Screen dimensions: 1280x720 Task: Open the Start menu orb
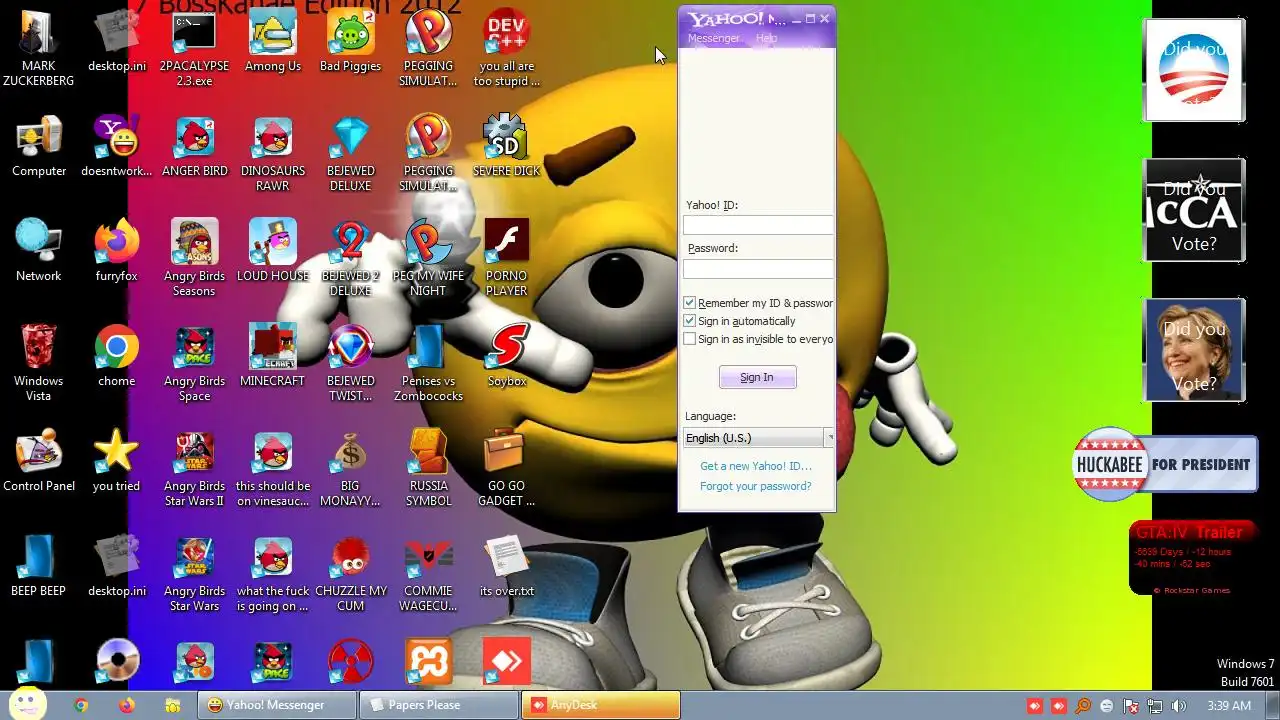tap(27, 704)
